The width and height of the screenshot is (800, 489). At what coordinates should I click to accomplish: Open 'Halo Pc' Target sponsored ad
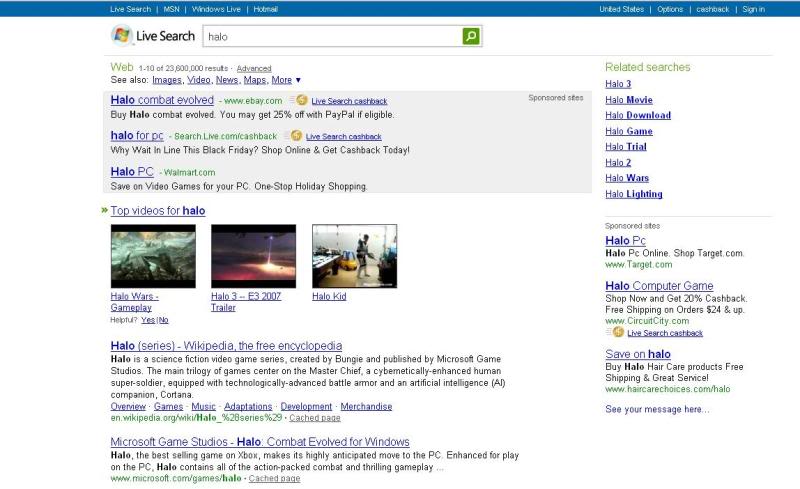click(x=625, y=240)
